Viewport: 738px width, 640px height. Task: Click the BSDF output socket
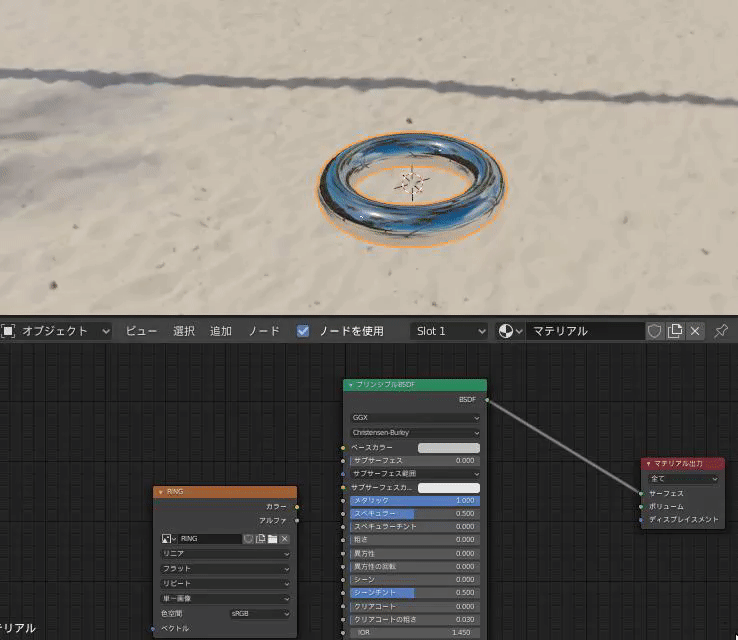[x=487, y=400]
